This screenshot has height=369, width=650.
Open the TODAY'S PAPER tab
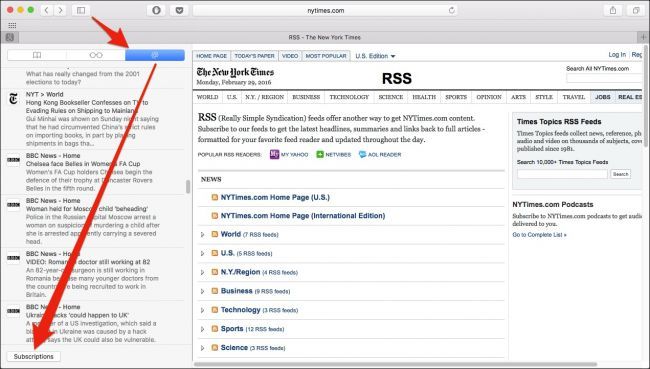255,56
